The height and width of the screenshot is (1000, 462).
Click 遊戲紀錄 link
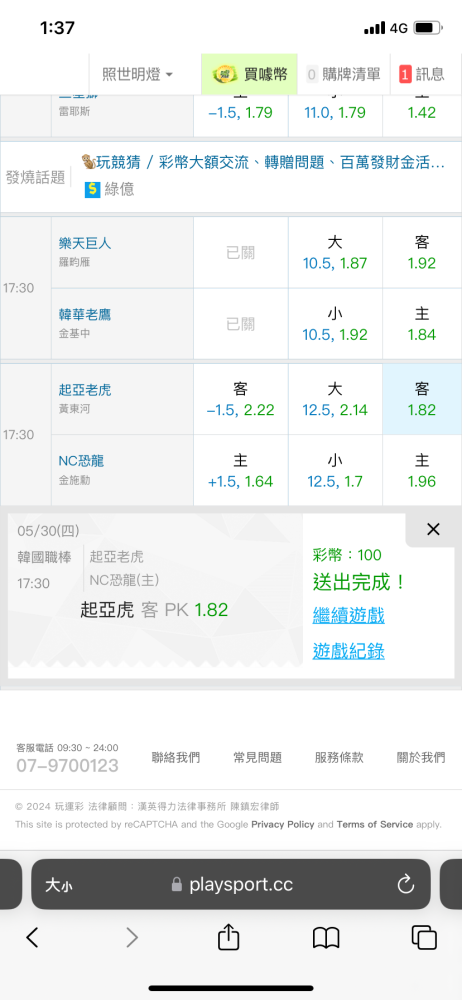pos(348,651)
